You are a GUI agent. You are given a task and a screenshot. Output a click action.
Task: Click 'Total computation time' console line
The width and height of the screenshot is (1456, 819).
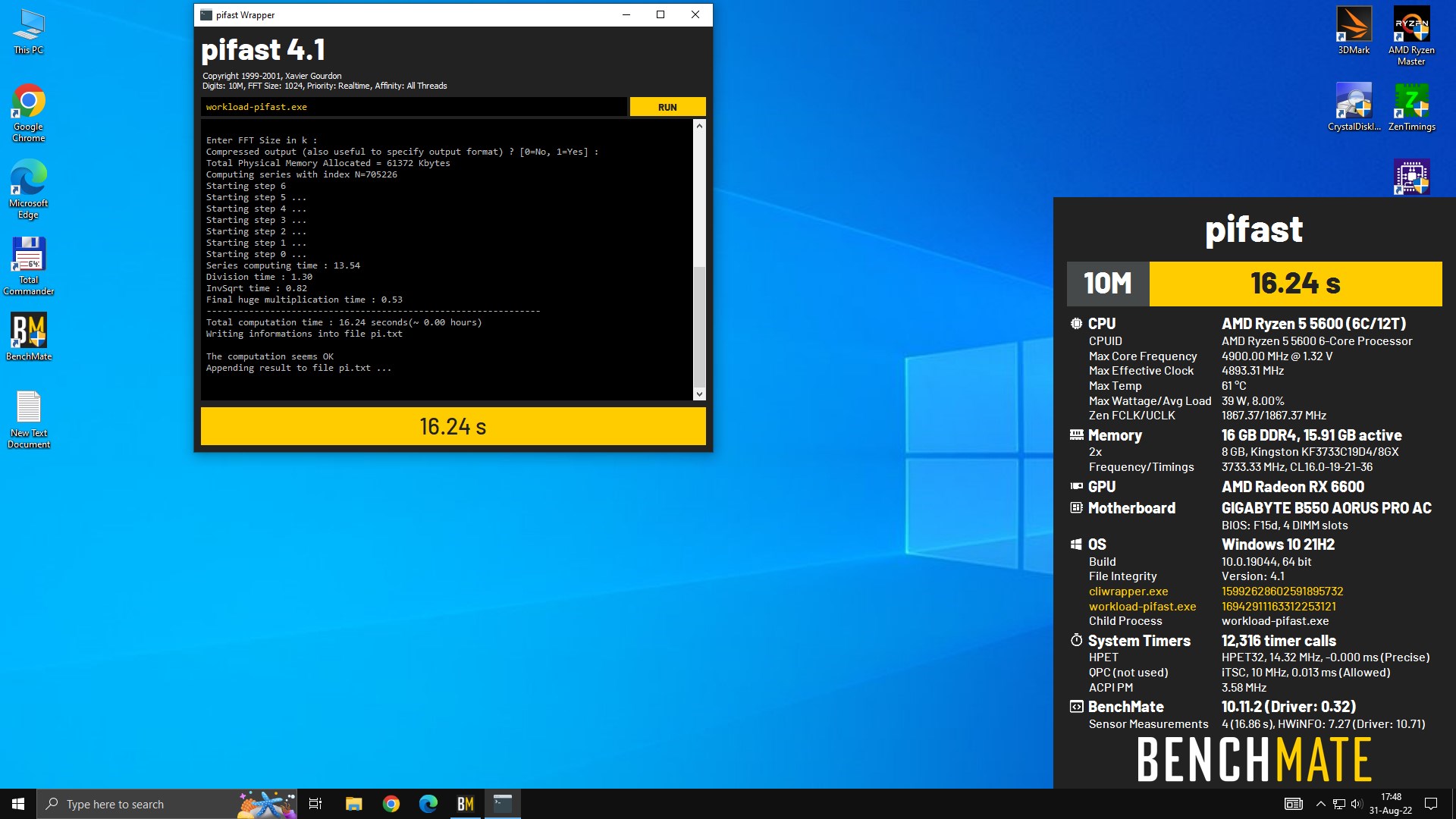click(344, 322)
